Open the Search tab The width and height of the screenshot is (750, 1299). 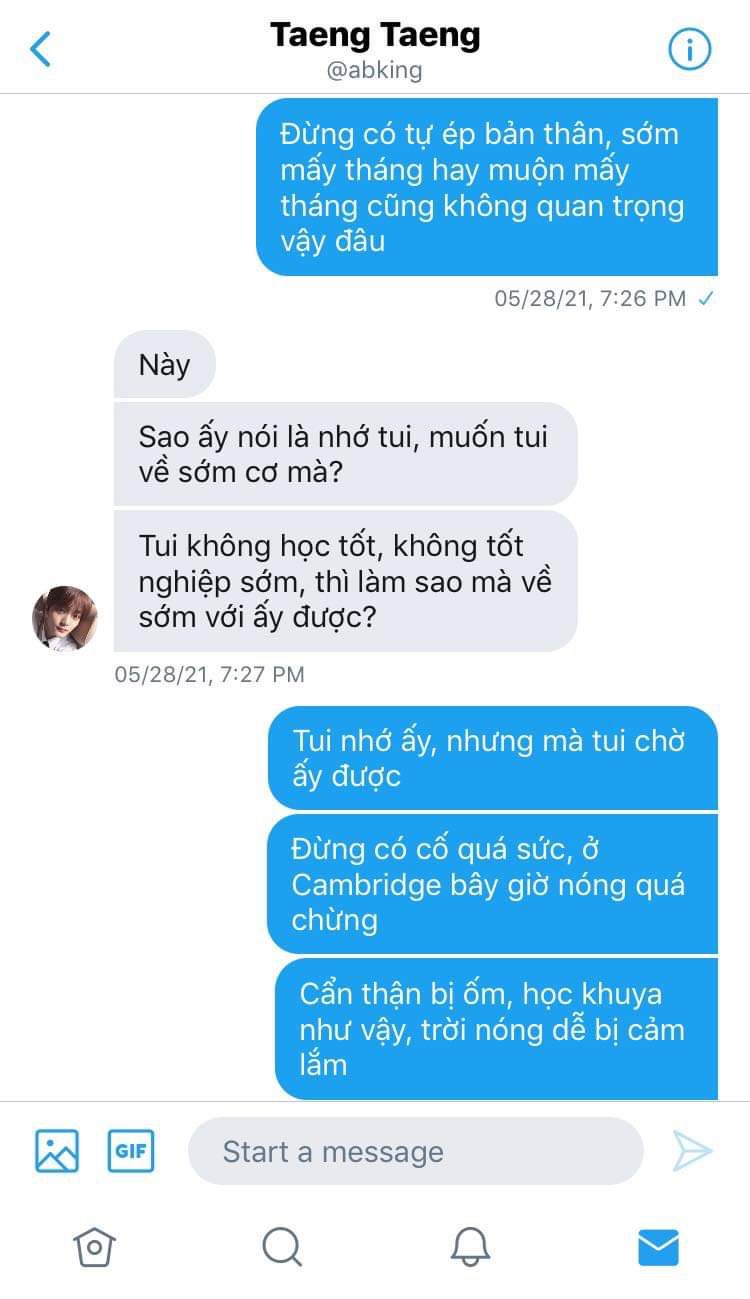click(x=281, y=1246)
